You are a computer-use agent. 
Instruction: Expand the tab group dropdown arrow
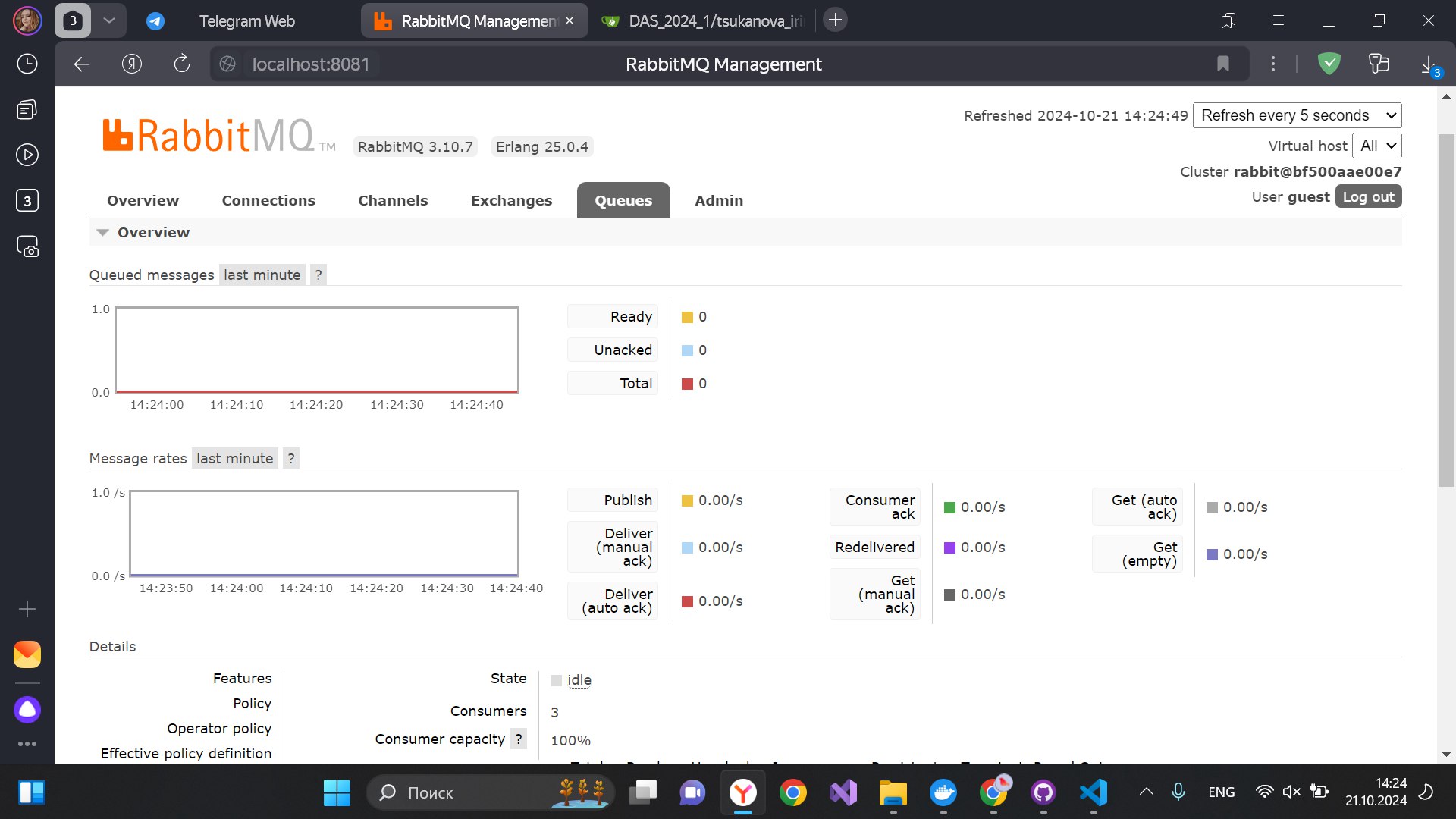click(109, 20)
